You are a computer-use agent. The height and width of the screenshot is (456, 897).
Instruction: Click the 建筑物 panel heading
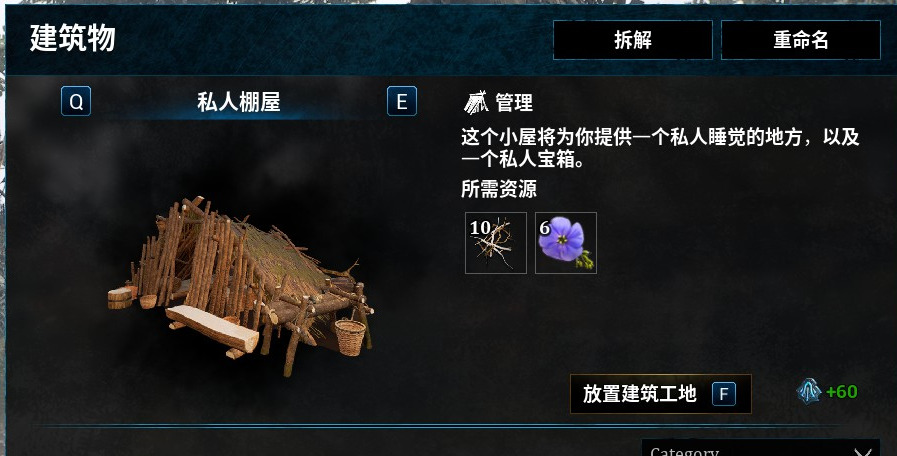(x=73, y=38)
